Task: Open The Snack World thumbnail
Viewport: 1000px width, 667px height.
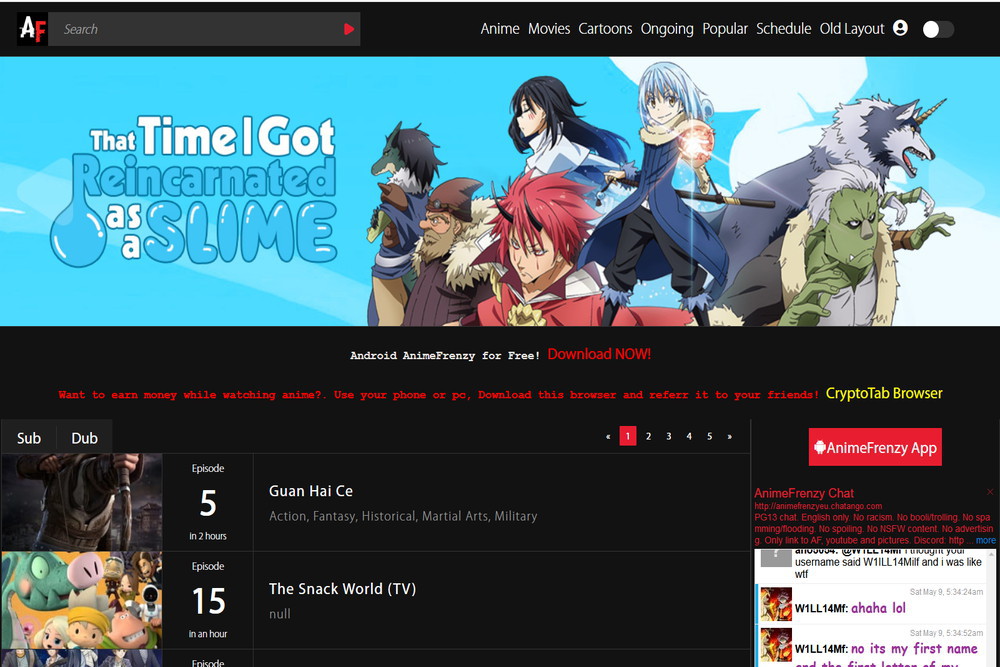Action: click(81, 600)
